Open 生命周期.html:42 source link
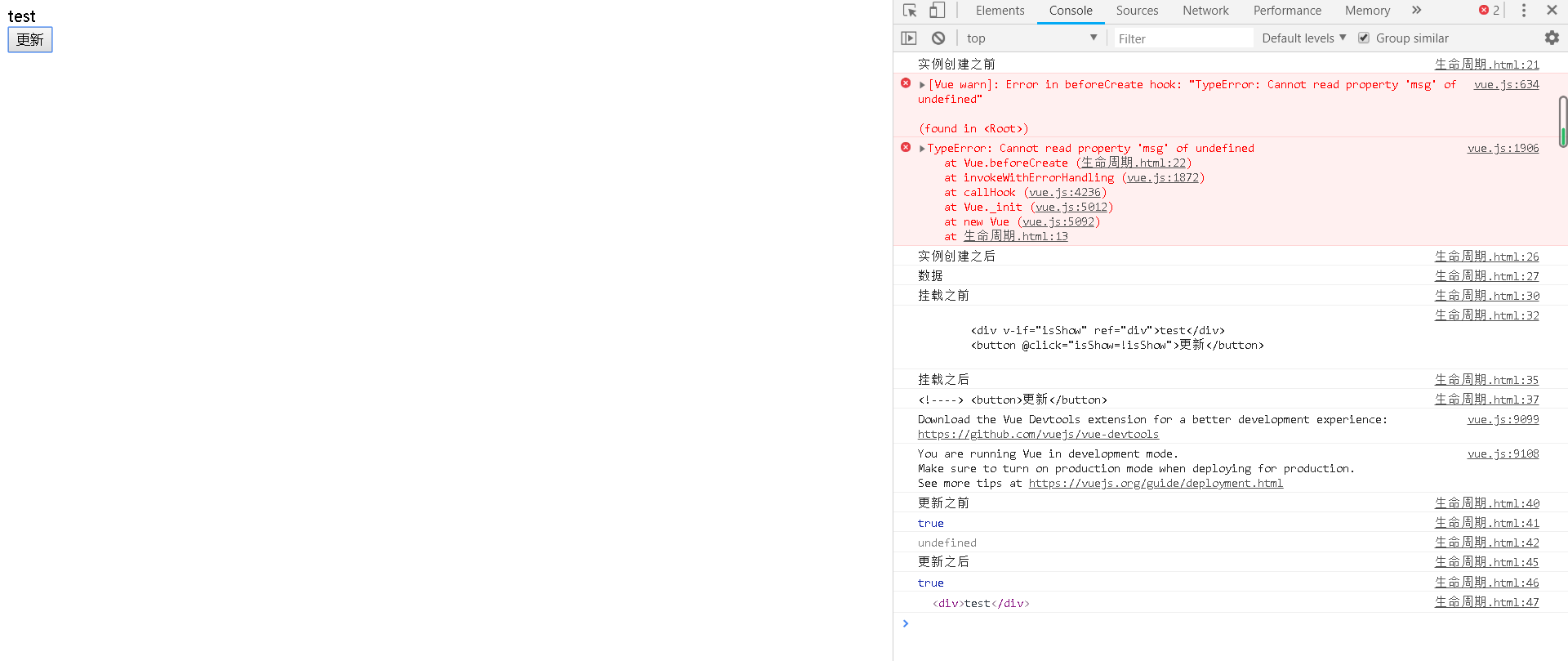Image resolution: width=1568 pixels, height=661 pixels. [x=1486, y=543]
